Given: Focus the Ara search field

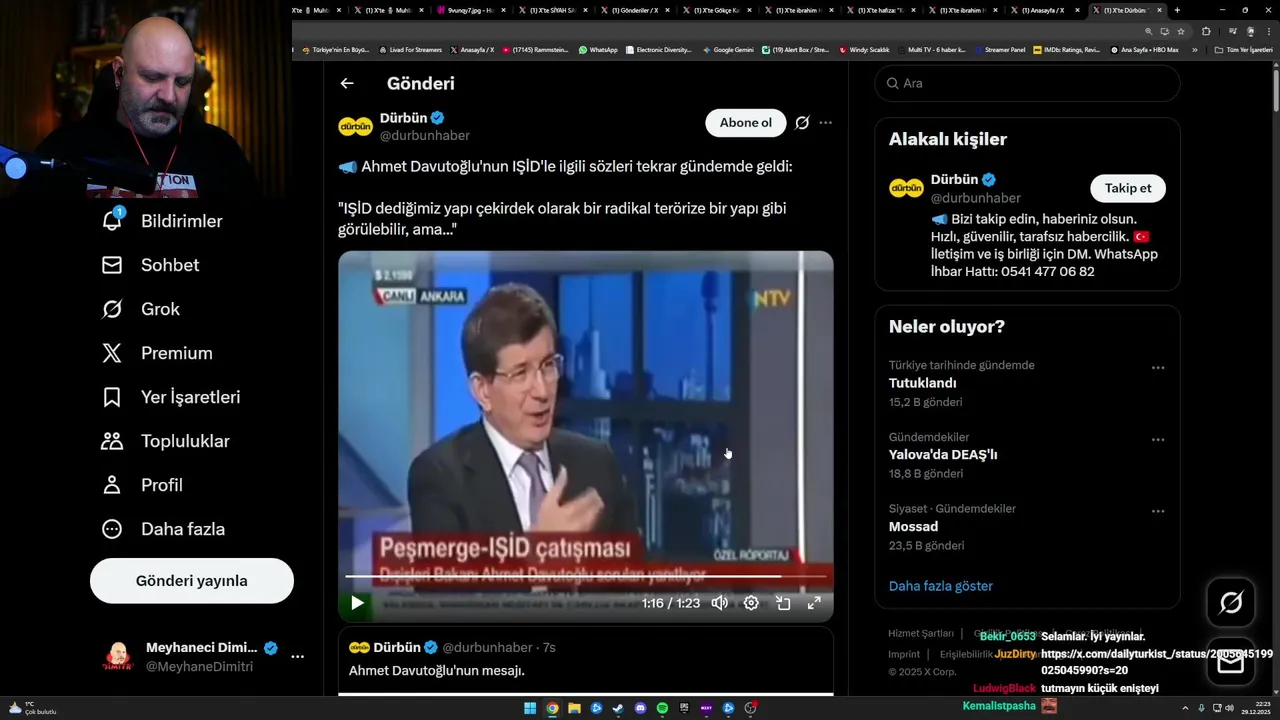Looking at the screenshot, I should click(x=1027, y=84).
